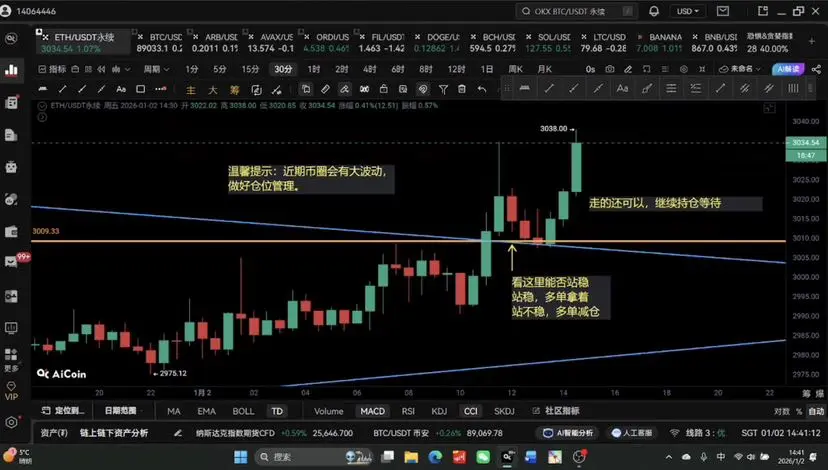Screen dimensions: 828x470
Task: Open the bot icon in left sidebar
Action: tap(11, 167)
